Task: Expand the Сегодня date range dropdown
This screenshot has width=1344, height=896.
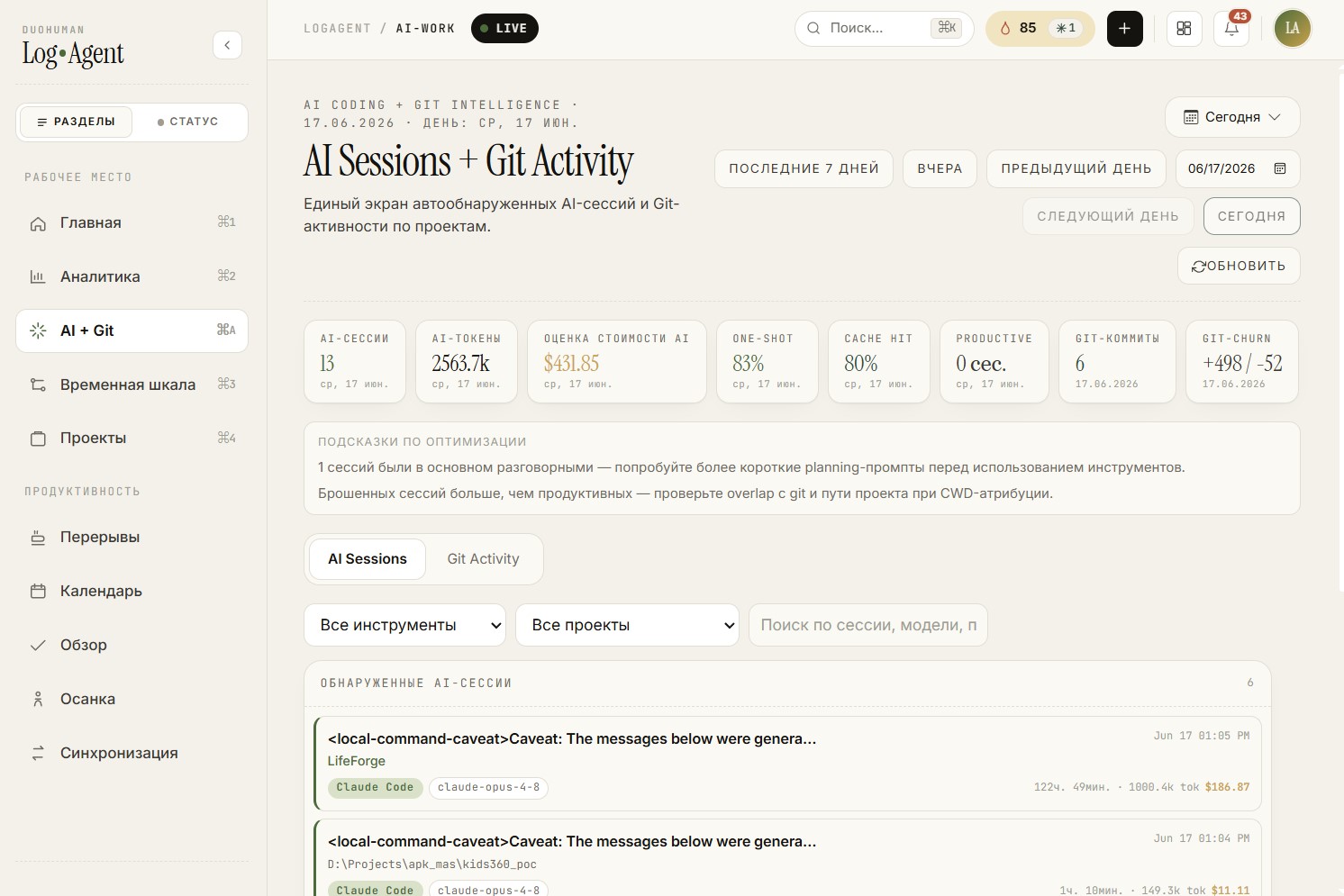Action: pyautogui.click(x=1232, y=117)
